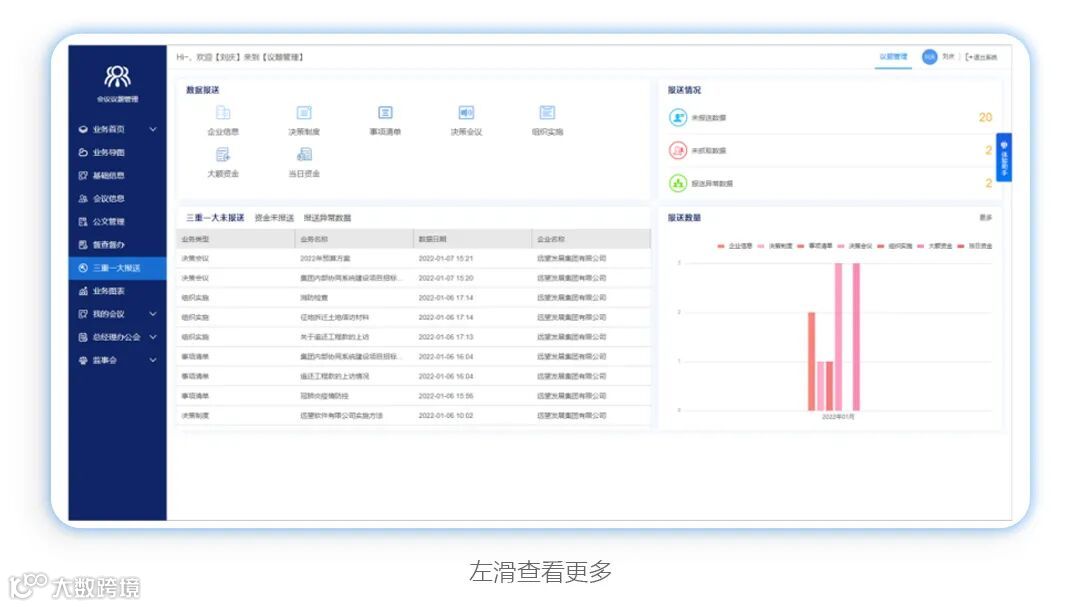Click 更多 in the 报送数量 panel

(986, 218)
